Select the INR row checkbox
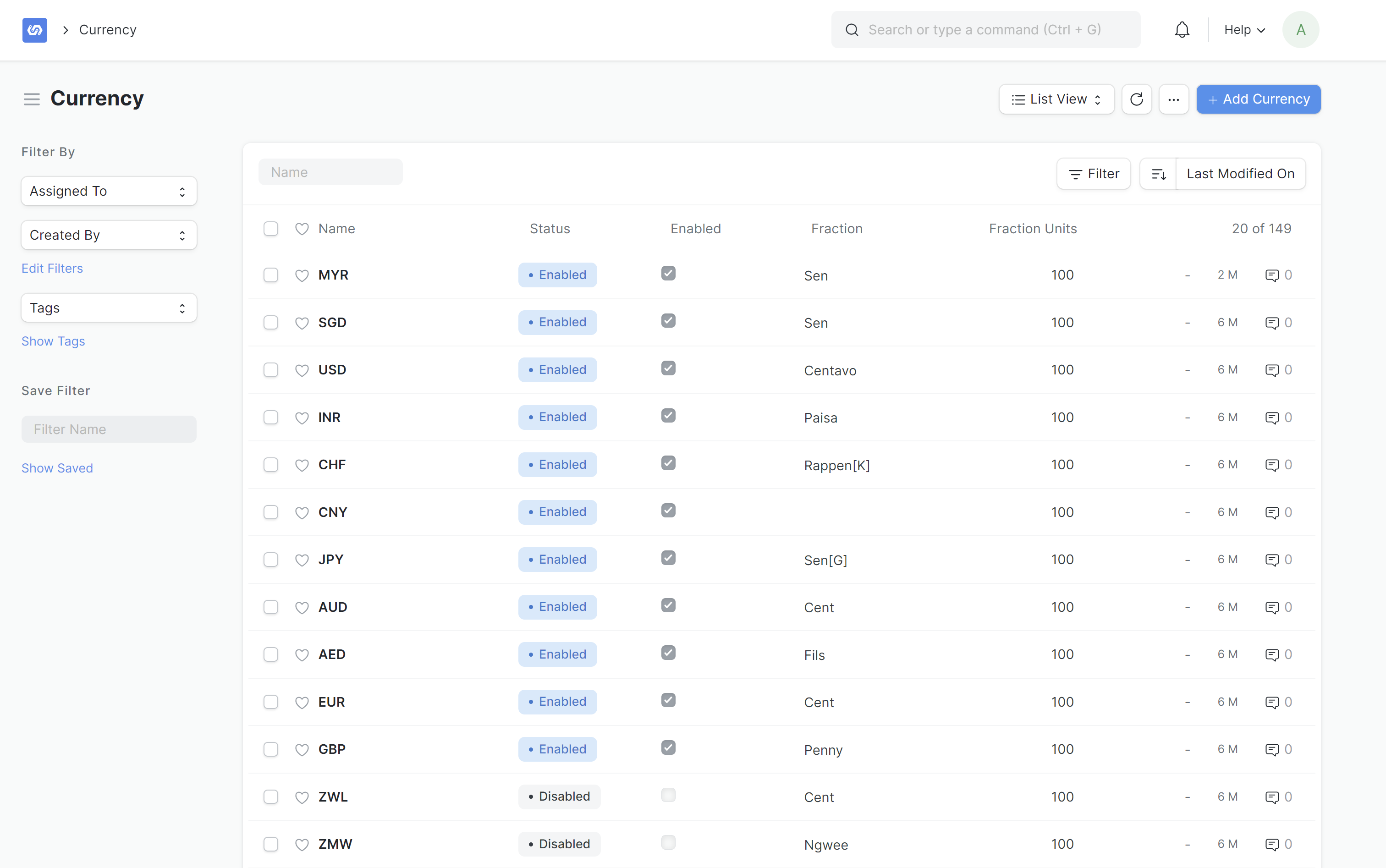Viewport: 1386px width, 868px height. 271,418
